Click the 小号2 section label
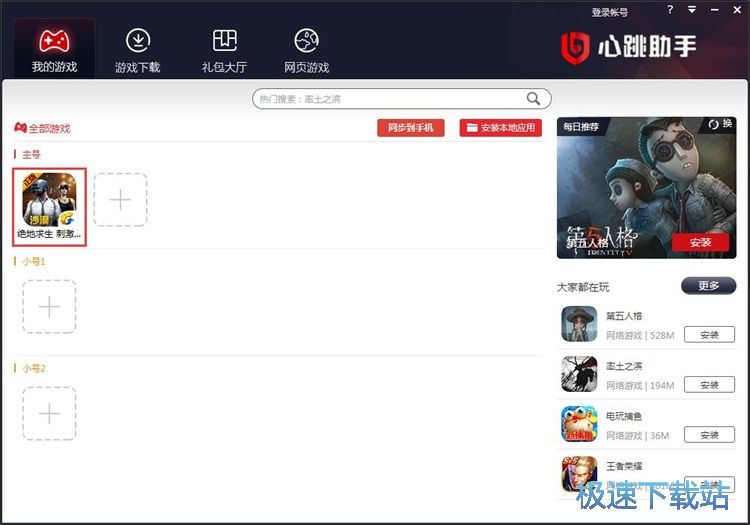This screenshot has width=750, height=525. click(33, 369)
